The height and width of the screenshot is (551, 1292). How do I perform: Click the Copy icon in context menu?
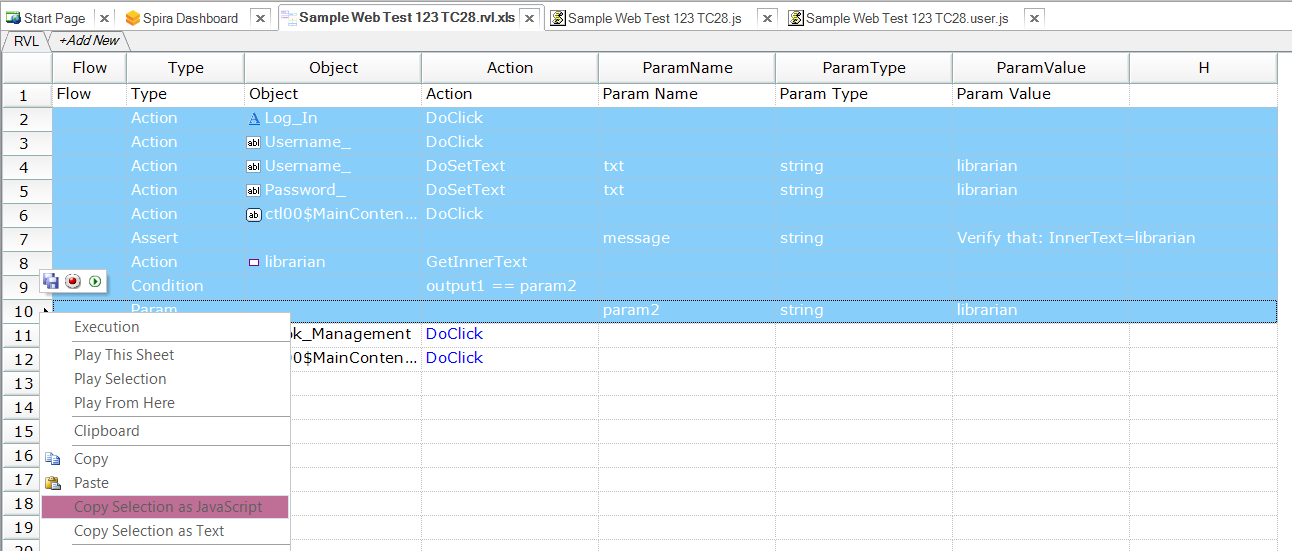coord(53,459)
